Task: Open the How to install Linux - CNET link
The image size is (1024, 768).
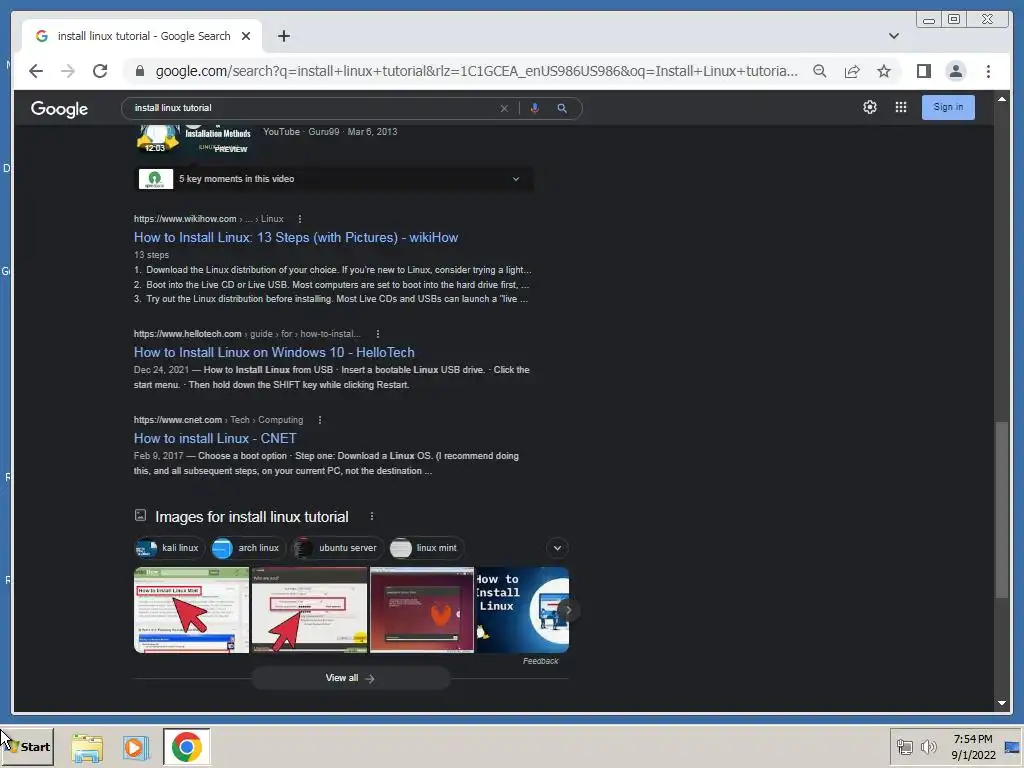Action: tap(215, 438)
